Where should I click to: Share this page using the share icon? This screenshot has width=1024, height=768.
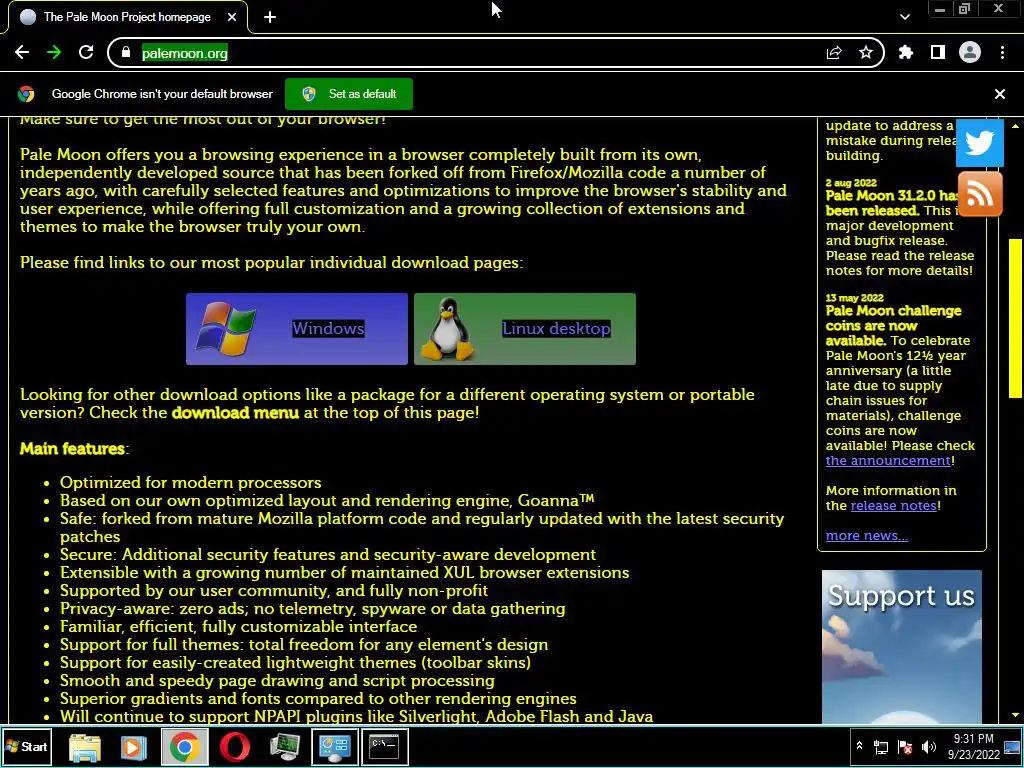pos(834,53)
